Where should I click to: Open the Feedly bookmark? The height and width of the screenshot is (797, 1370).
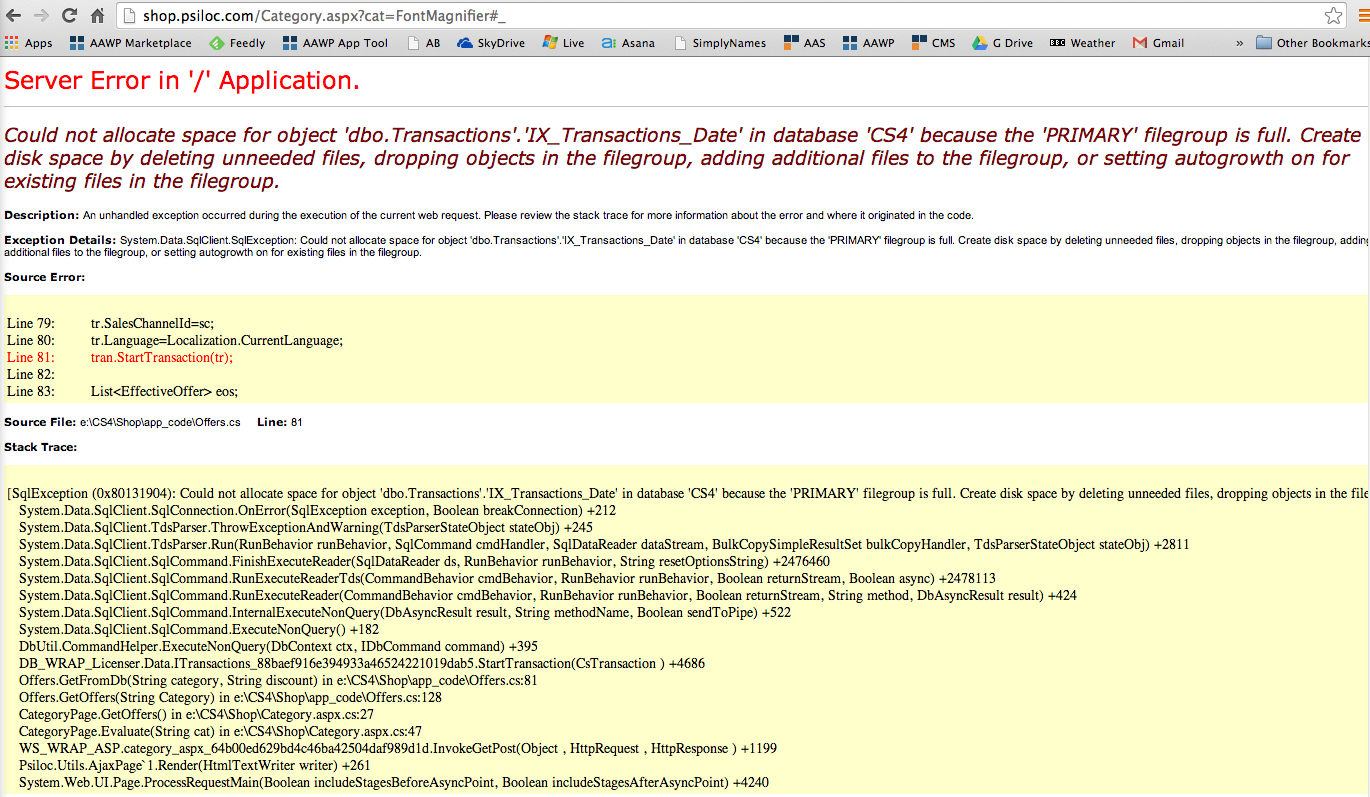pyautogui.click(x=237, y=43)
